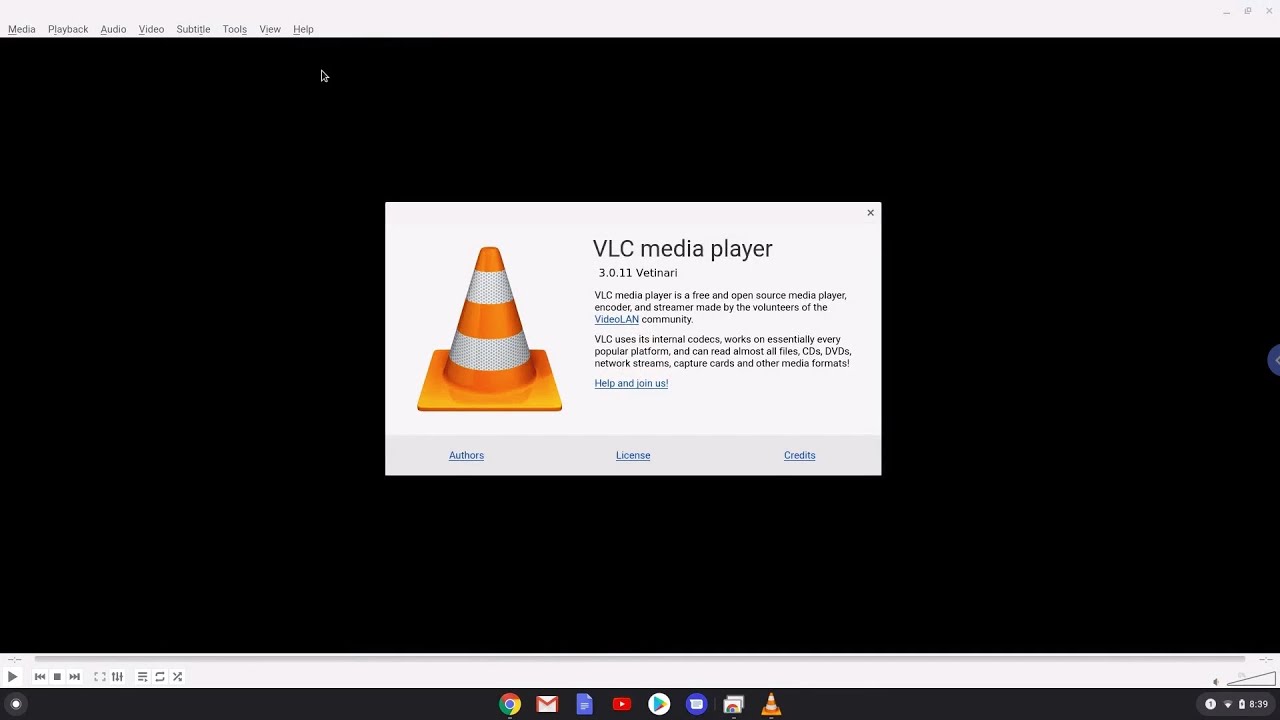Skip to the next media item
Image resolution: width=1280 pixels, height=720 pixels.
pyautogui.click(x=74, y=677)
